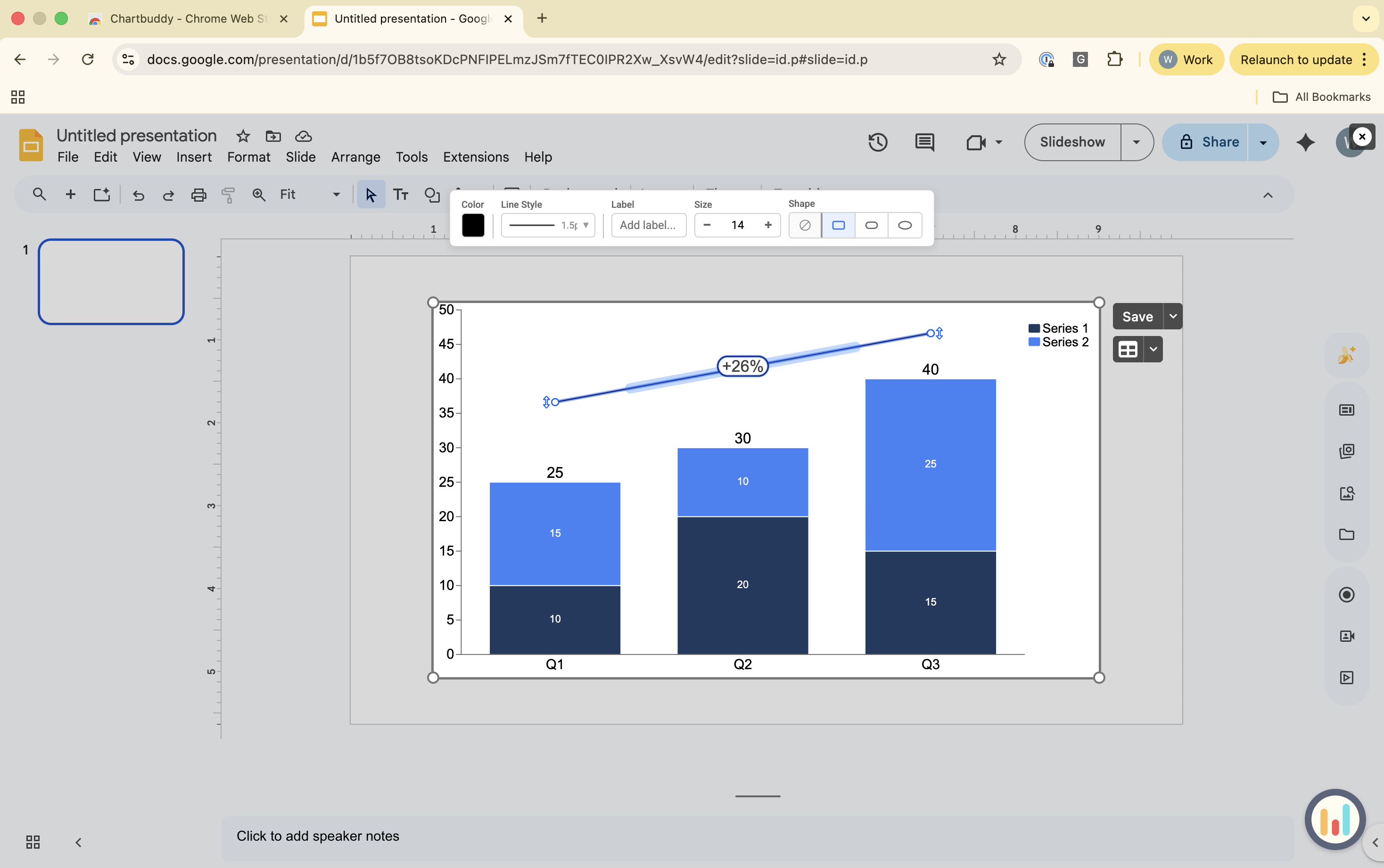Open the line color swatch picker
1384x868 pixels.
[473, 225]
